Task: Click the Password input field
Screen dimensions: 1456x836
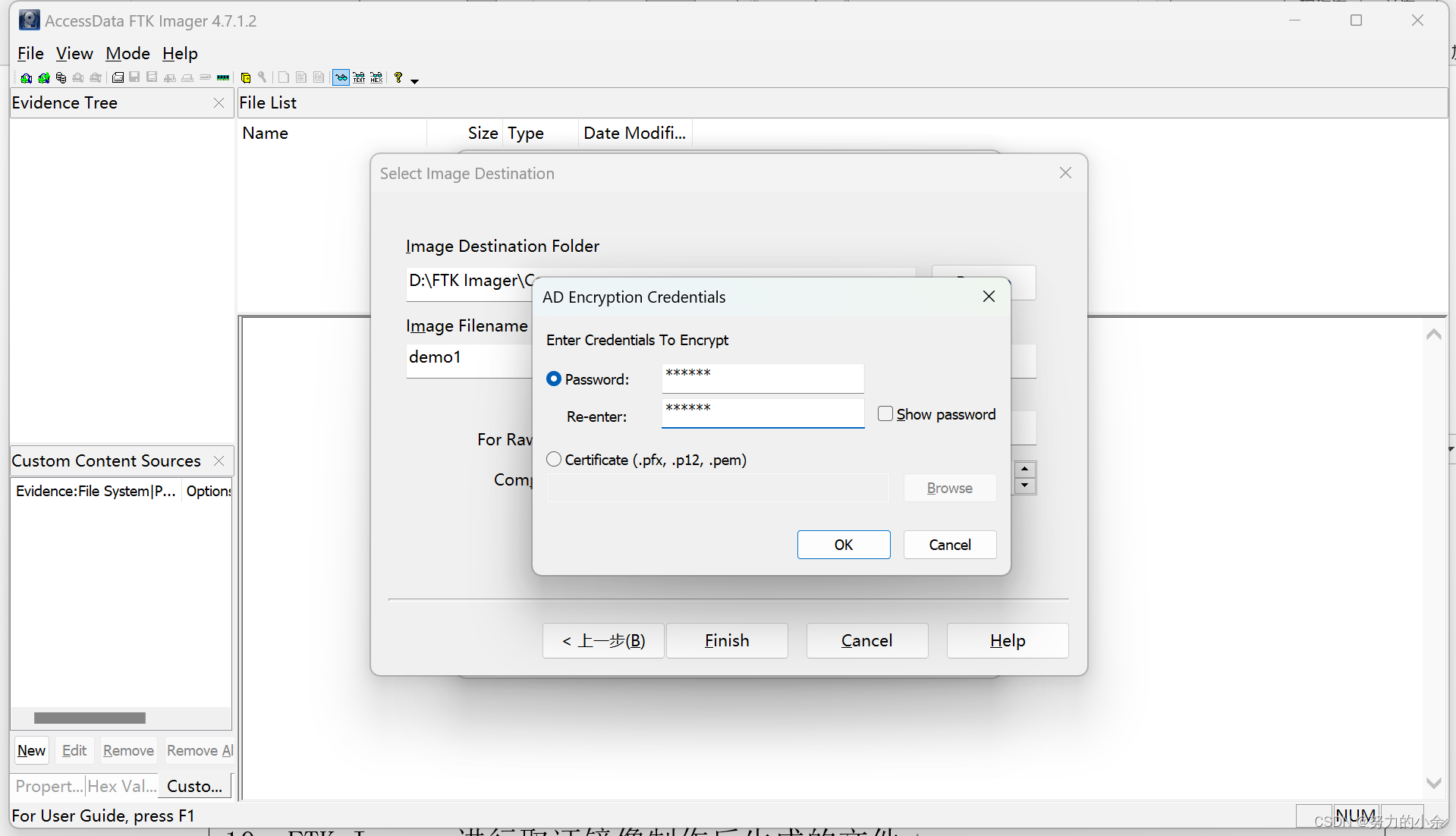Action: (x=763, y=378)
